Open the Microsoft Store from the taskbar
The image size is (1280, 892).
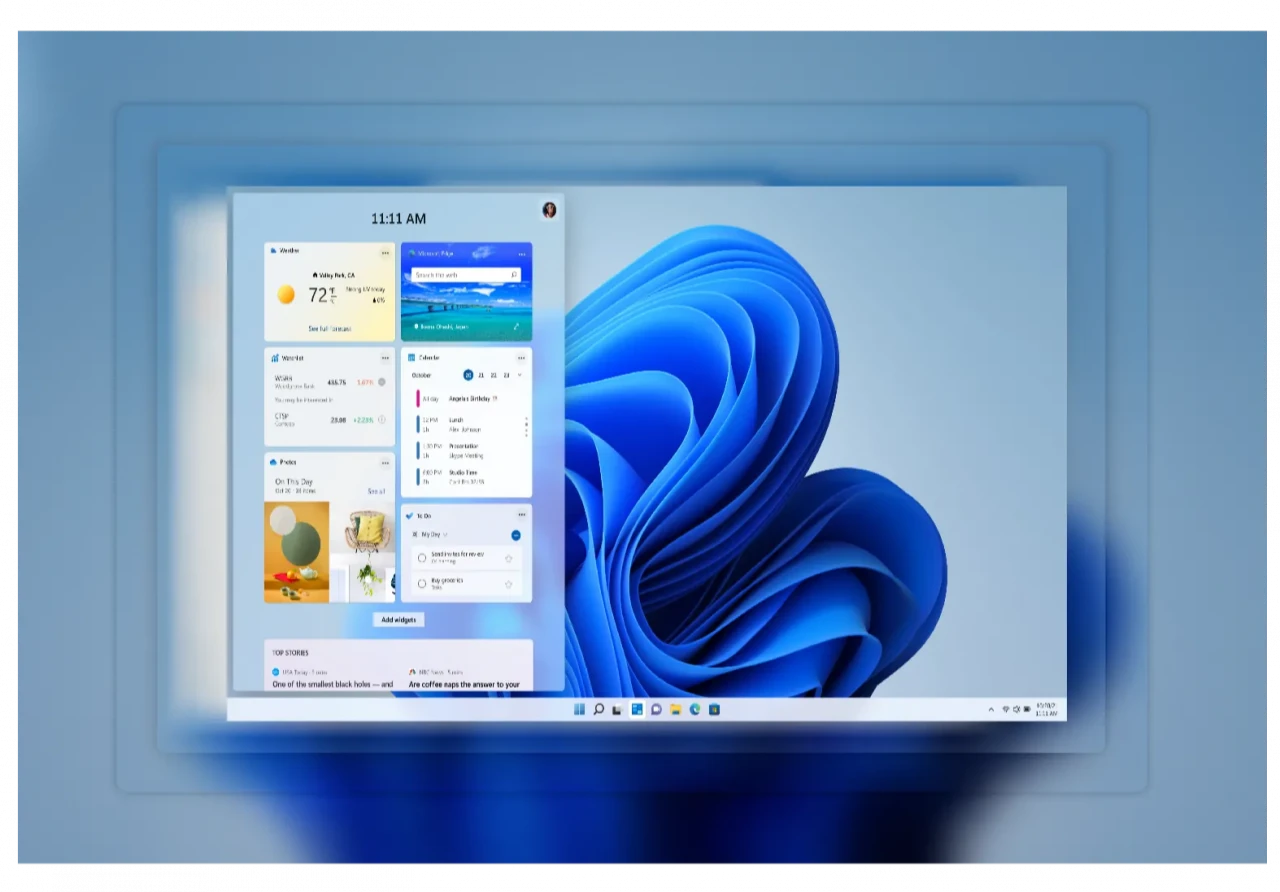(714, 709)
